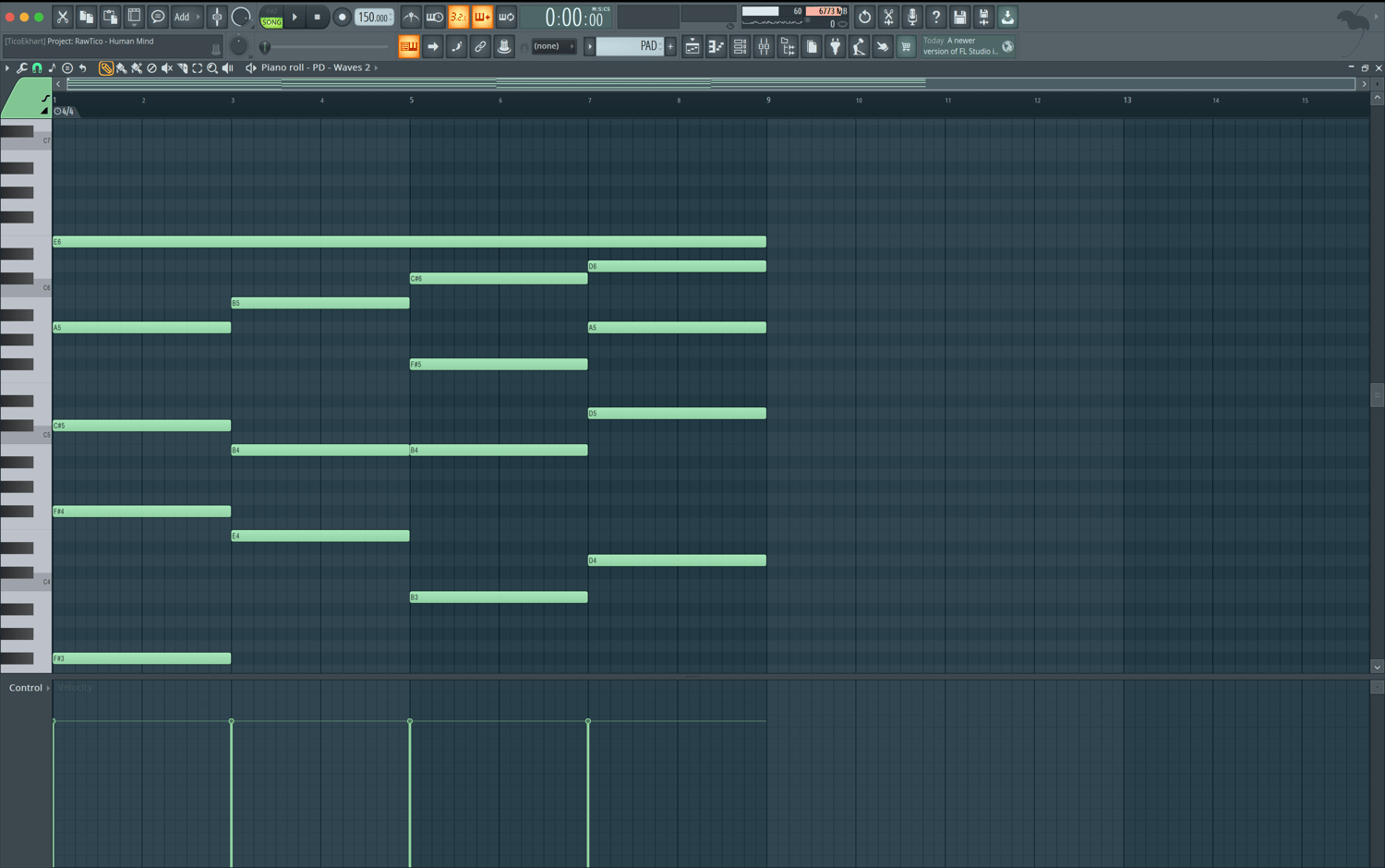Screen dimensions: 1385x868
Task: Stop playback with the Stop button
Action: click(x=318, y=17)
